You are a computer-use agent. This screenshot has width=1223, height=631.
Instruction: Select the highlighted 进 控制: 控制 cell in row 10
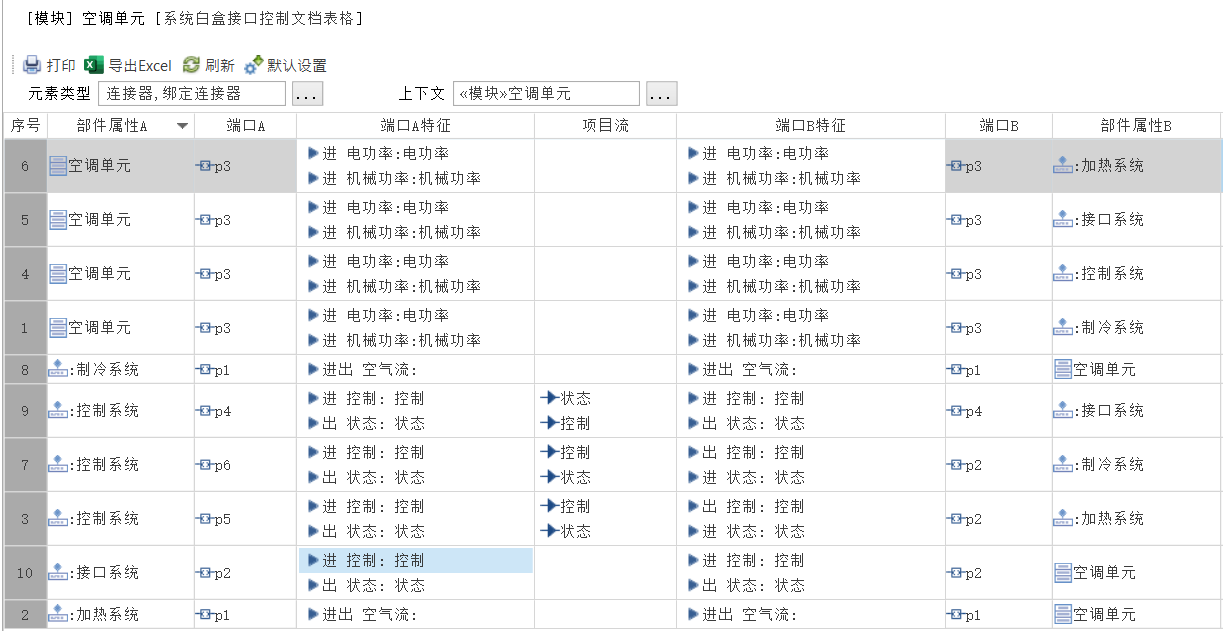tap(415, 561)
